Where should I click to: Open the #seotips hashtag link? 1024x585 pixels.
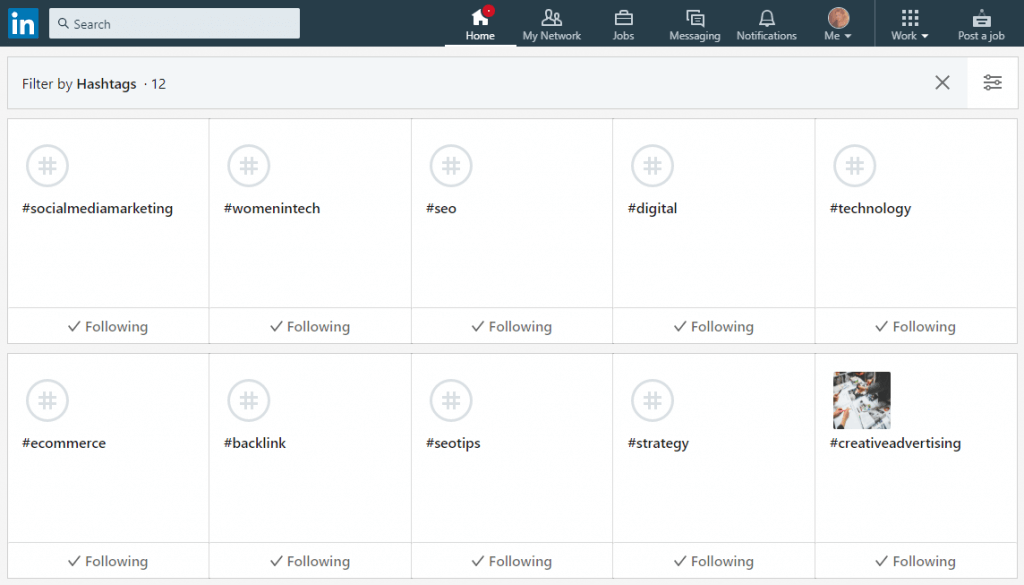click(453, 443)
